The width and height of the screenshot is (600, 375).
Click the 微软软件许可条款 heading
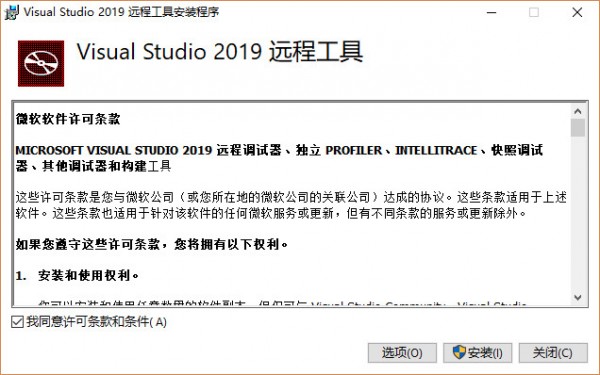pyautogui.click(x=68, y=119)
